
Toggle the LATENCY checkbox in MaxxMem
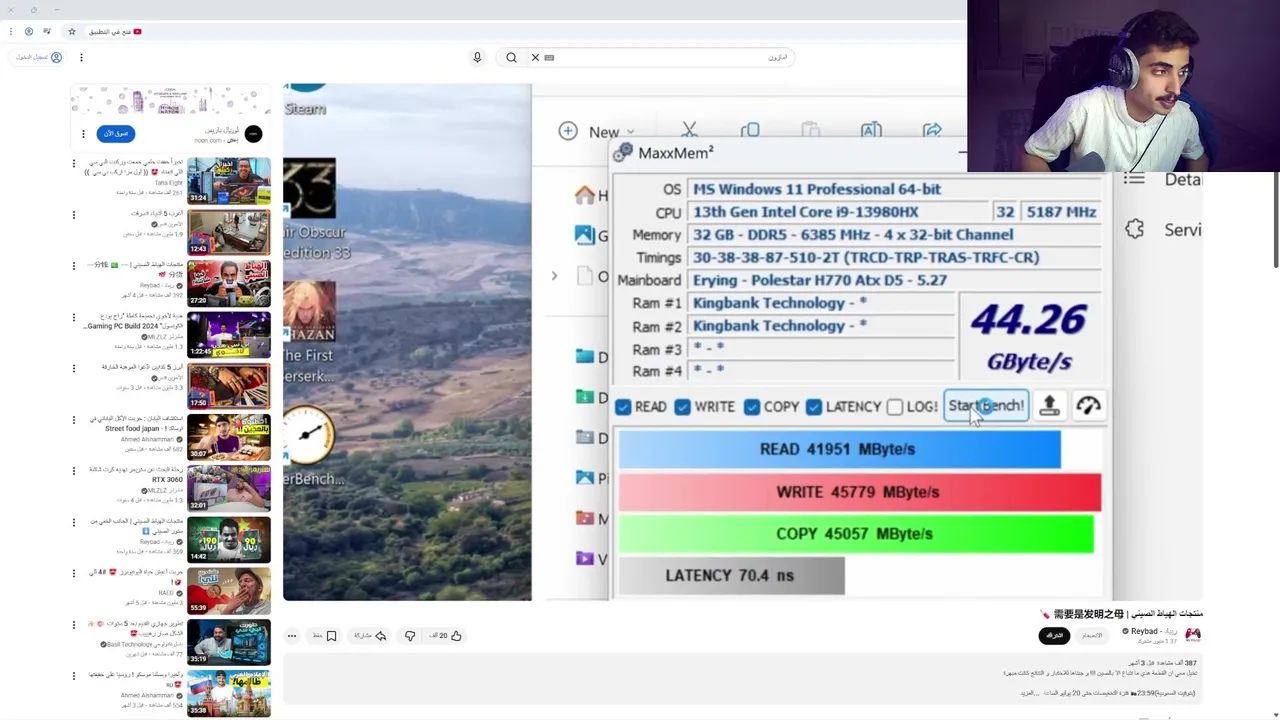click(814, 407)
